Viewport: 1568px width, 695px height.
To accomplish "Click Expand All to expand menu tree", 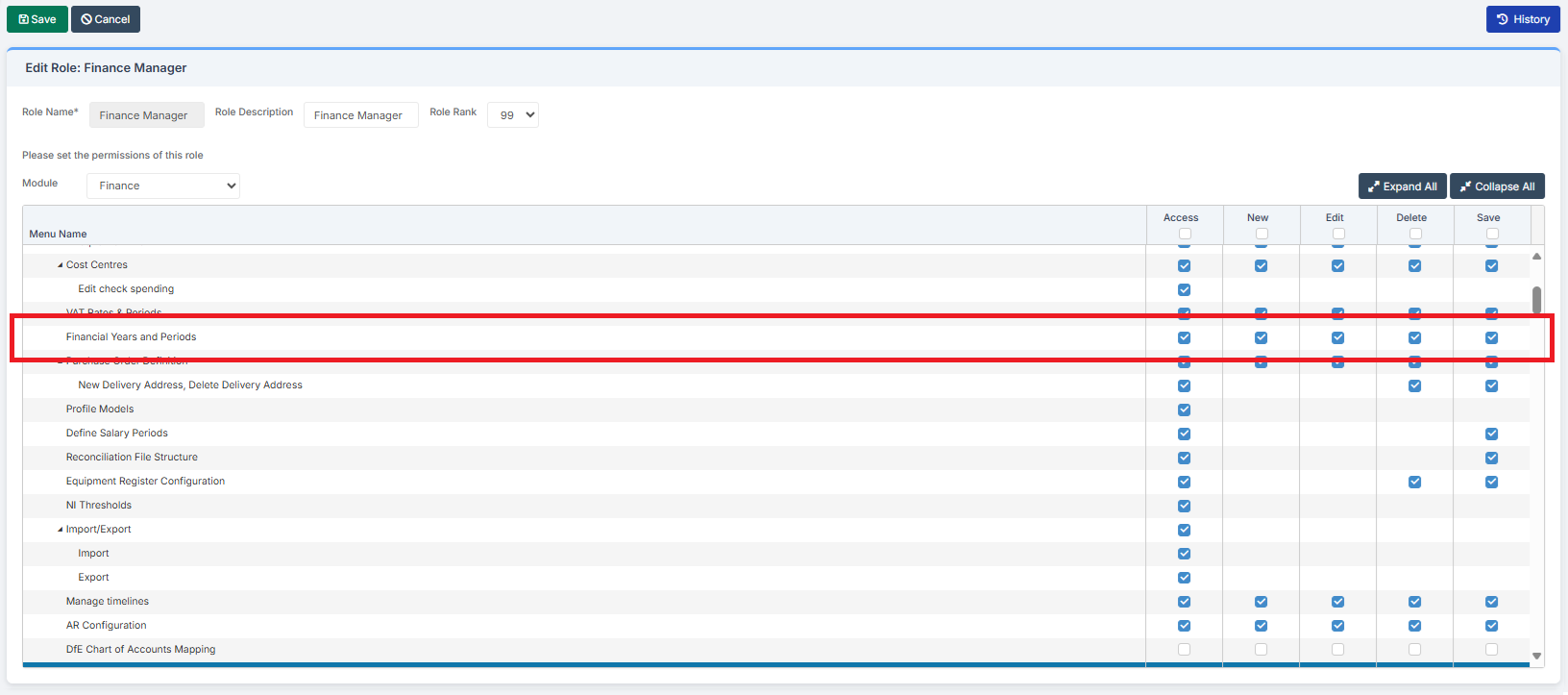I will pyautogui.click(x=1402, y=186).
